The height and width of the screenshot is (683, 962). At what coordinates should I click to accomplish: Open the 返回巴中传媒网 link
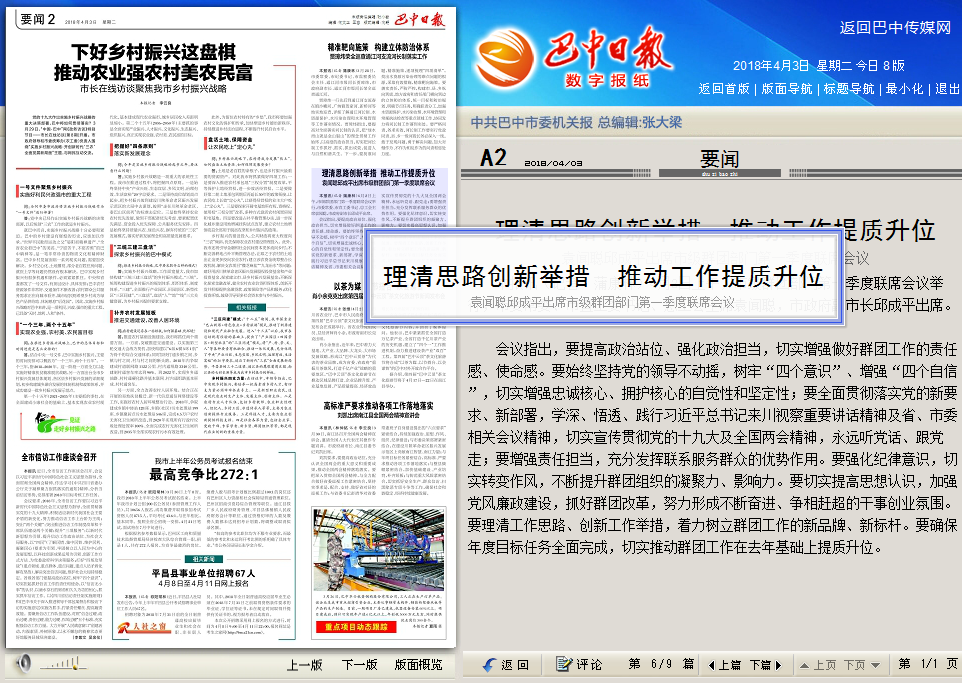(895, 28)
